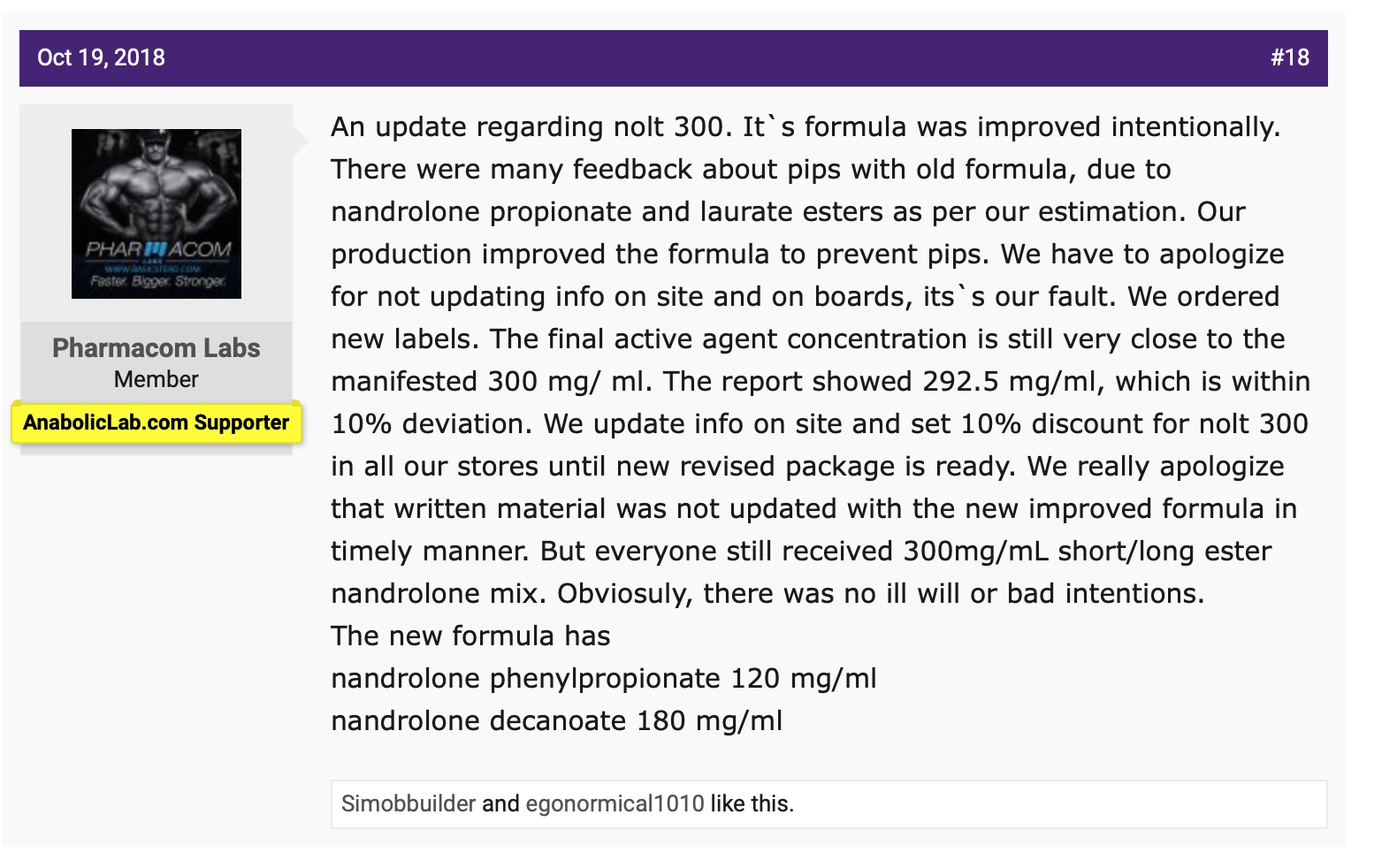Click the Member user title
Image resolution: width=1397 pixels, height=868 pixels.
(156, 379)
